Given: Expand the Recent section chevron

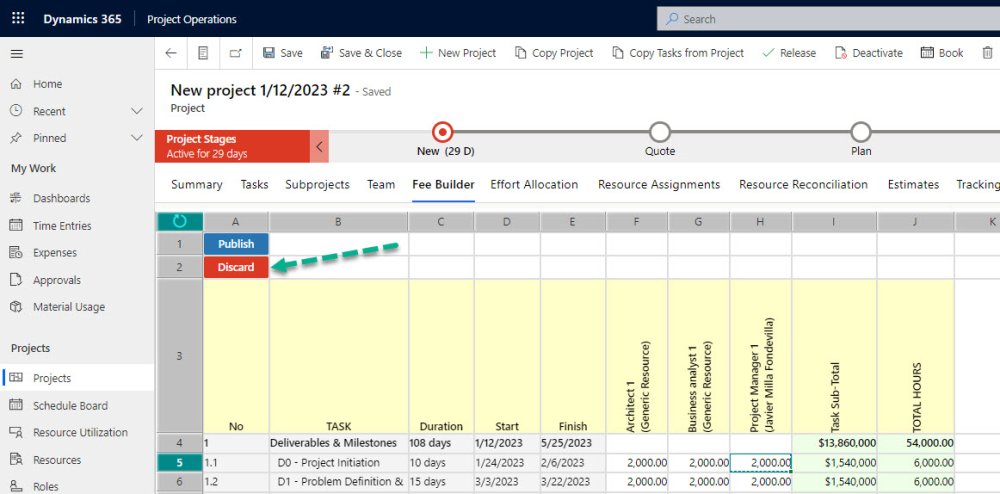Looking at the screenshot, I should point(136,111).
